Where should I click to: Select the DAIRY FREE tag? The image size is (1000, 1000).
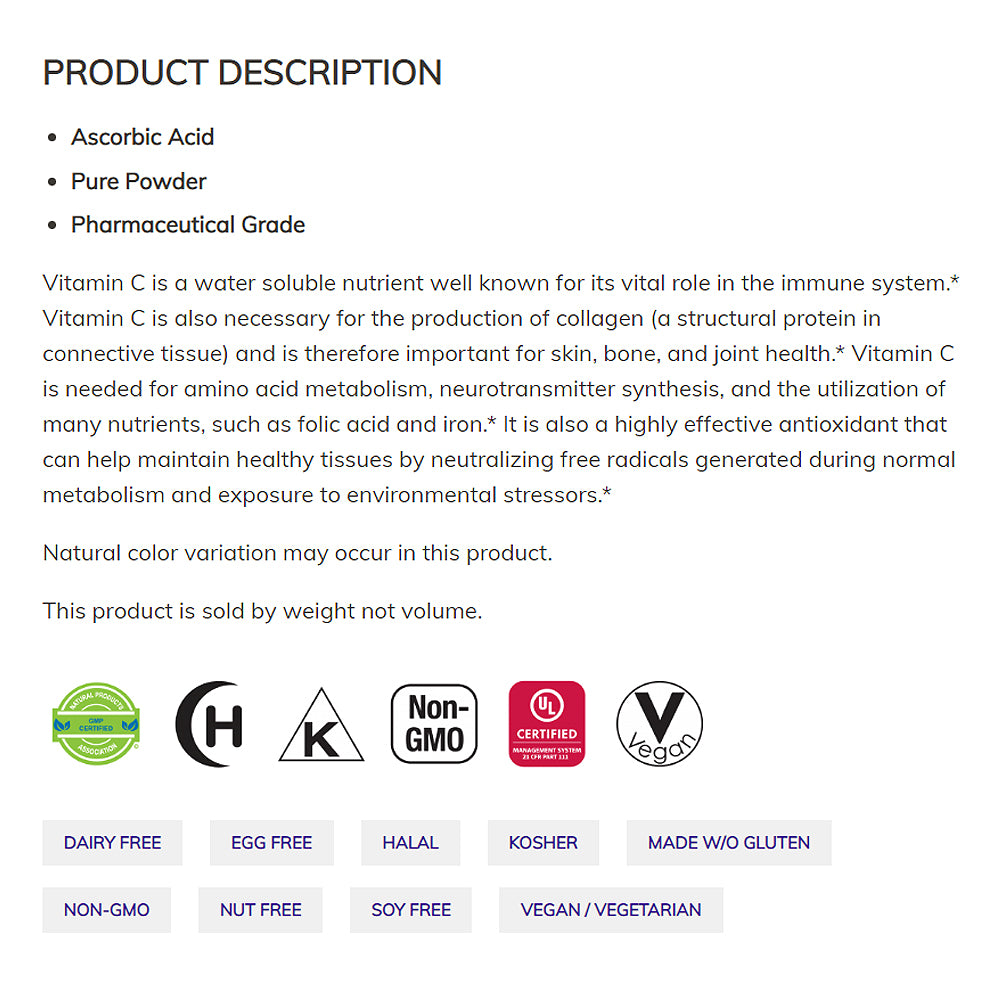[x=112, y=843]
